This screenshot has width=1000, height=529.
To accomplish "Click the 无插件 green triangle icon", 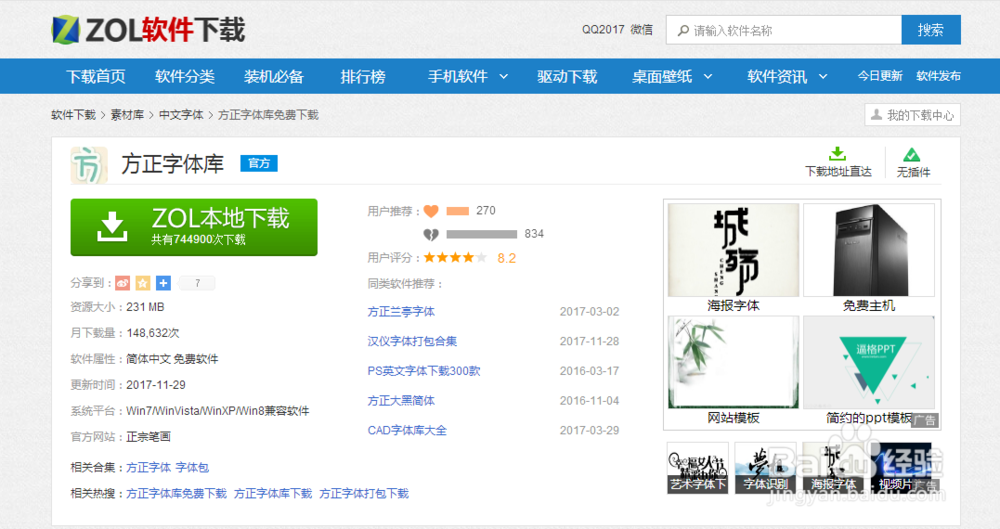I will 912,154.
